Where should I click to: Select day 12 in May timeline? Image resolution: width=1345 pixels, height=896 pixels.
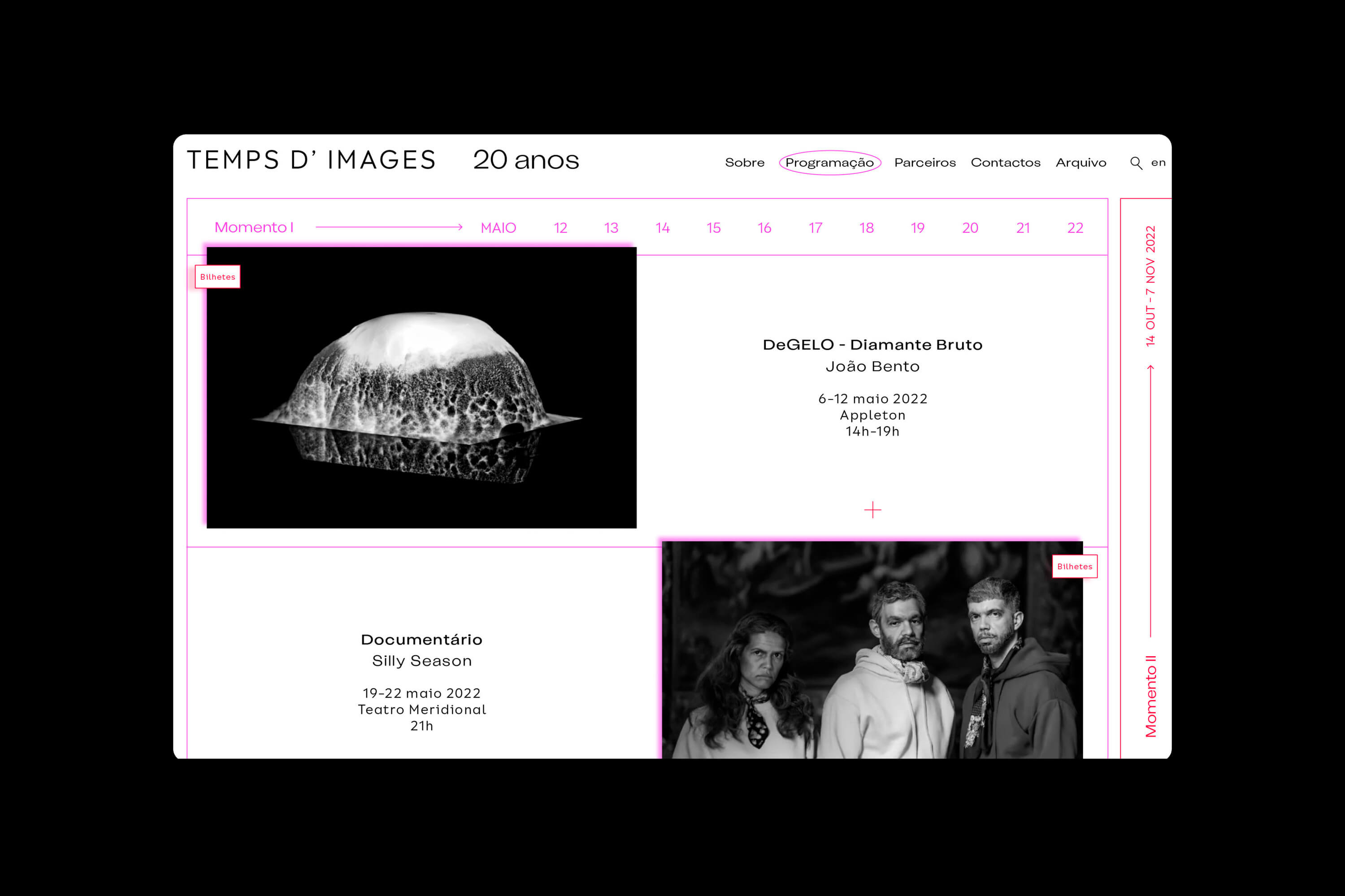(560, 228)
